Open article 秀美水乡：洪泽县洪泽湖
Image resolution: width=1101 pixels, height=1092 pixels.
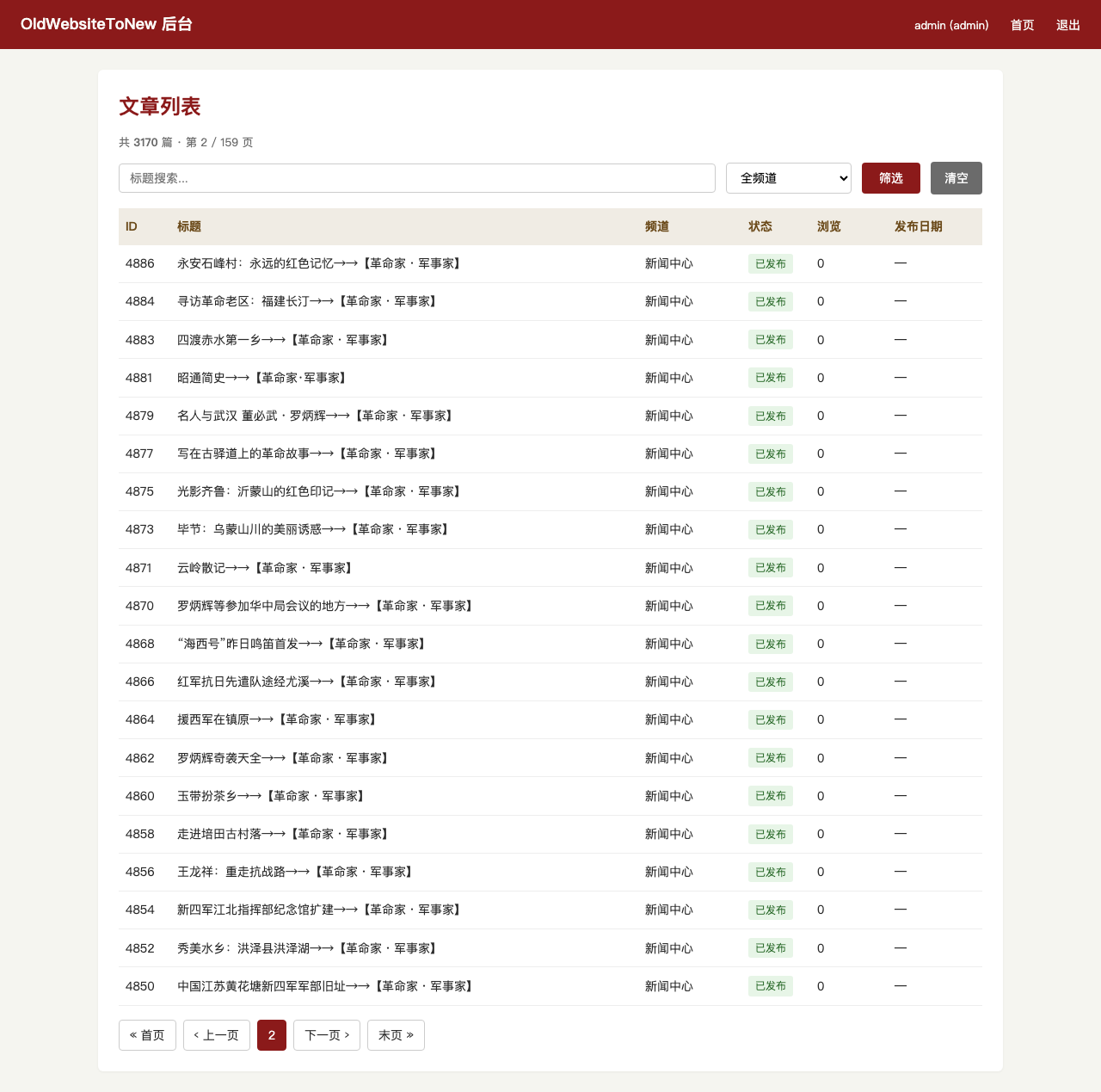309,948
